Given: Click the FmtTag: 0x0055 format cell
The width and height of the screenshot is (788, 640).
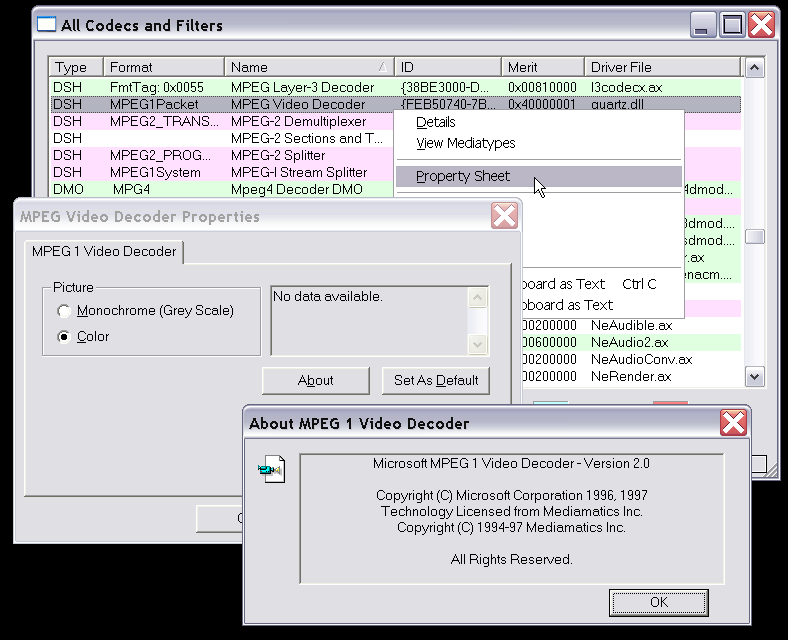Looking at the screenshot, I should [157, 87].
